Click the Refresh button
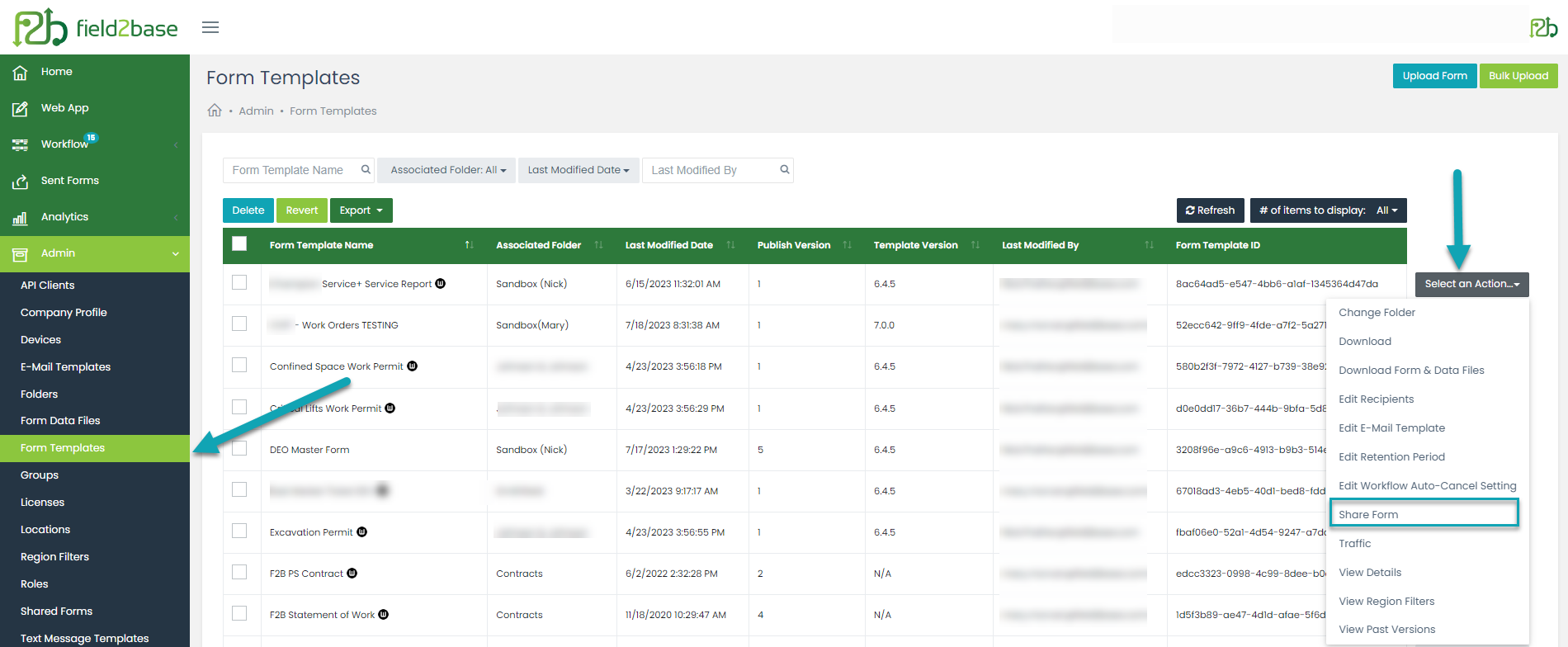 pyautogui.click(x=1211, y=210)
